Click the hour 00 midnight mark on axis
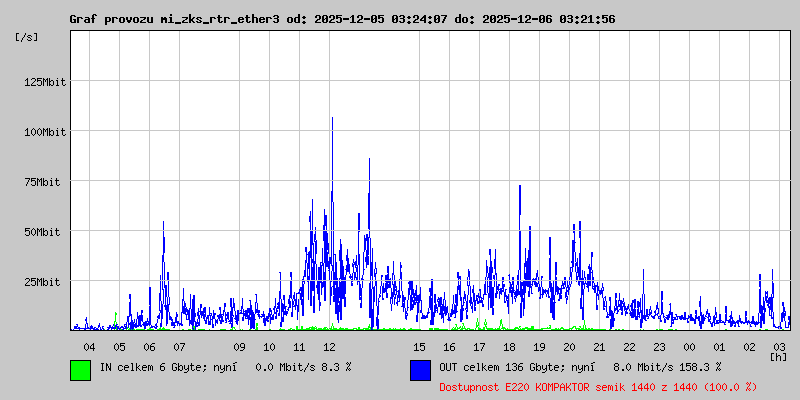Image resolution: width=800 pixels, height=400 pixels. [x=689, y=346]
